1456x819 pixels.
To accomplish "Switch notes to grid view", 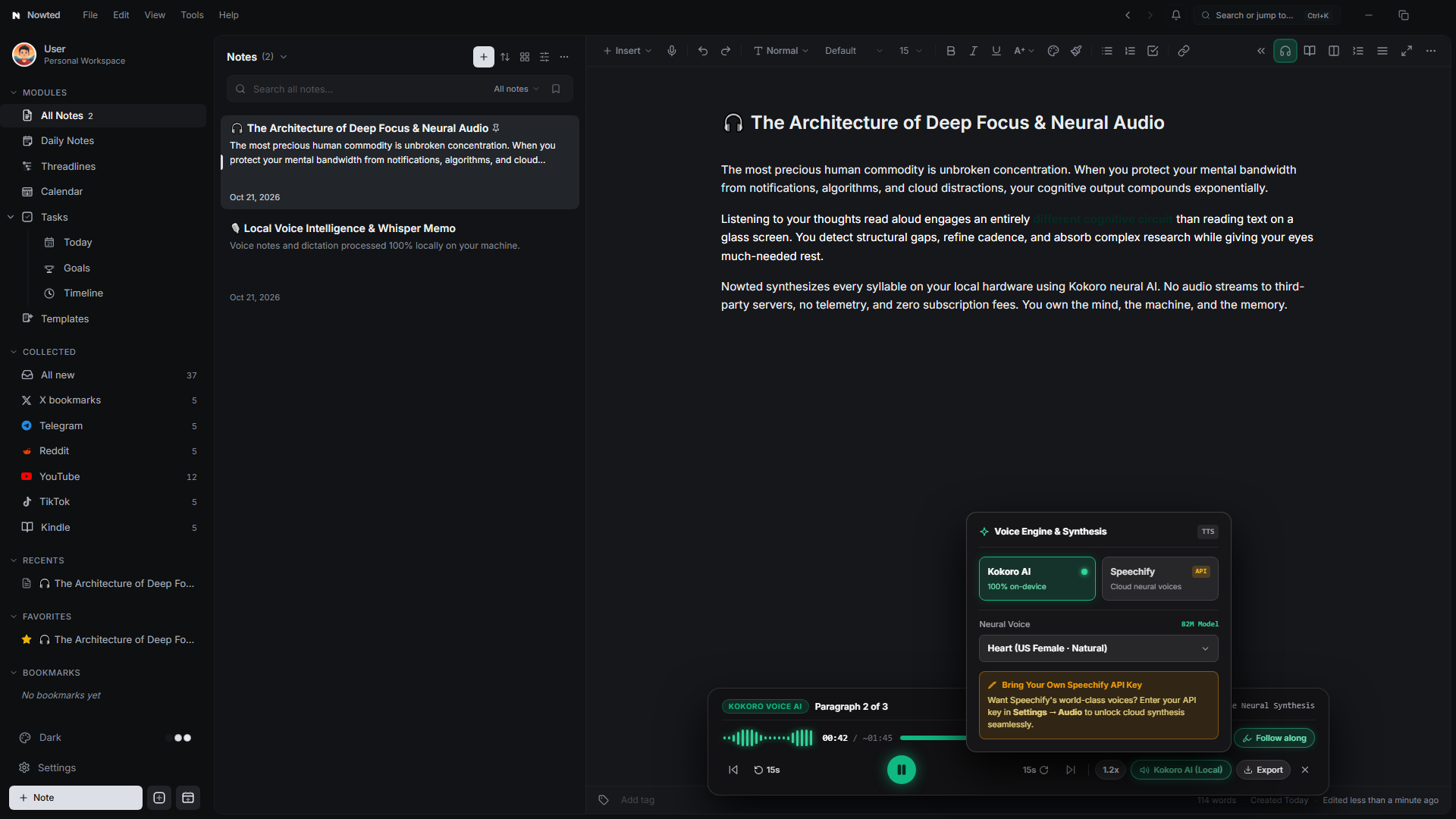I will point(525,57).
